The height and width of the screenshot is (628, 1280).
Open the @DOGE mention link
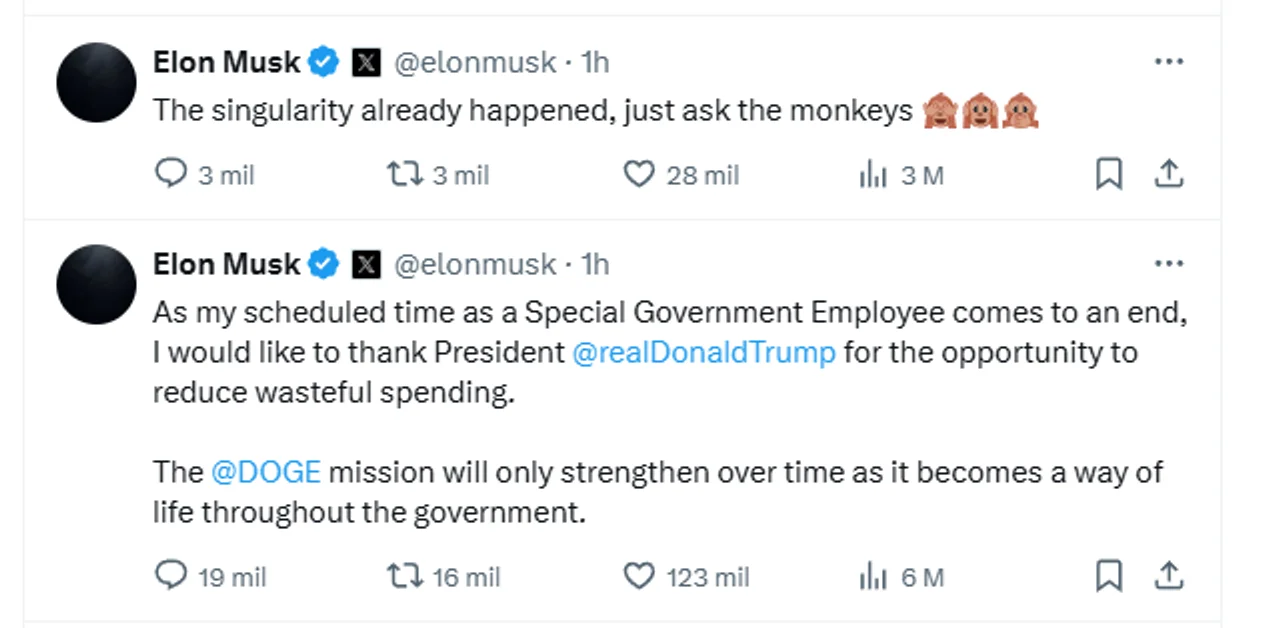coord(266,472)
